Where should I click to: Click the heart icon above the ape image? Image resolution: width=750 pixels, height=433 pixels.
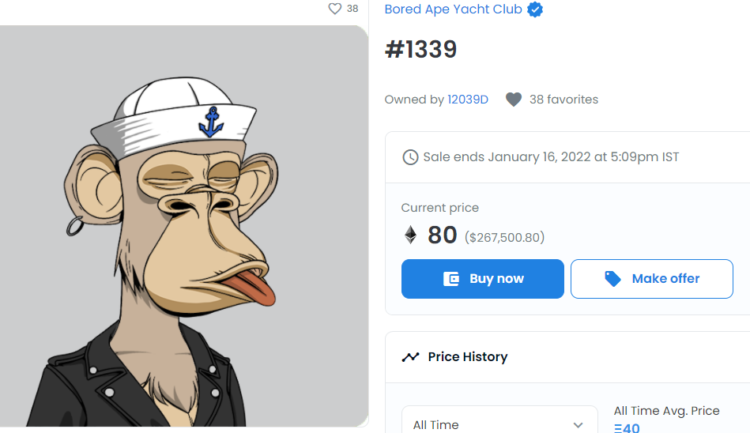point(335,8)
